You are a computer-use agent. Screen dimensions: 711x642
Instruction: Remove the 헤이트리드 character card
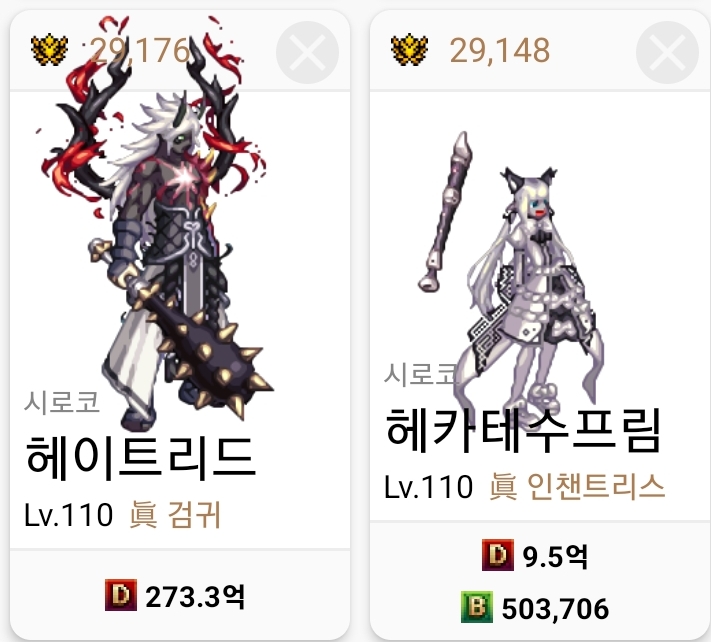[x=307, y=52]
